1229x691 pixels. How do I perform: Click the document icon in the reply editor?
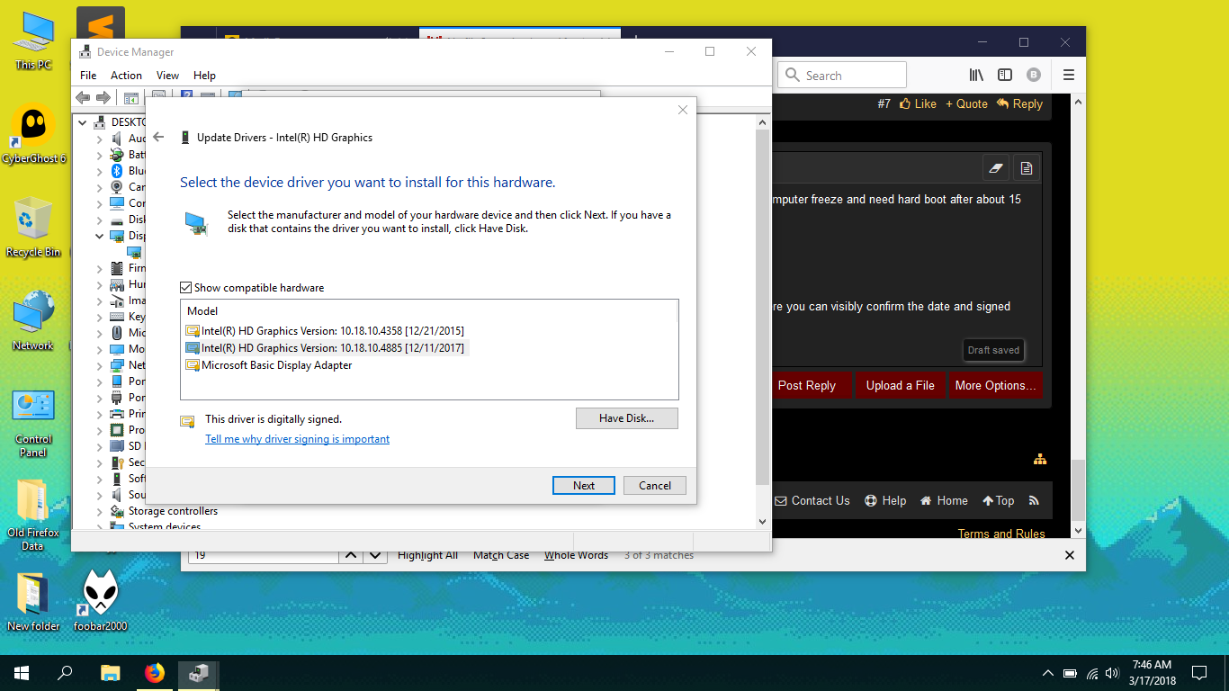(x=1026, y=168)
